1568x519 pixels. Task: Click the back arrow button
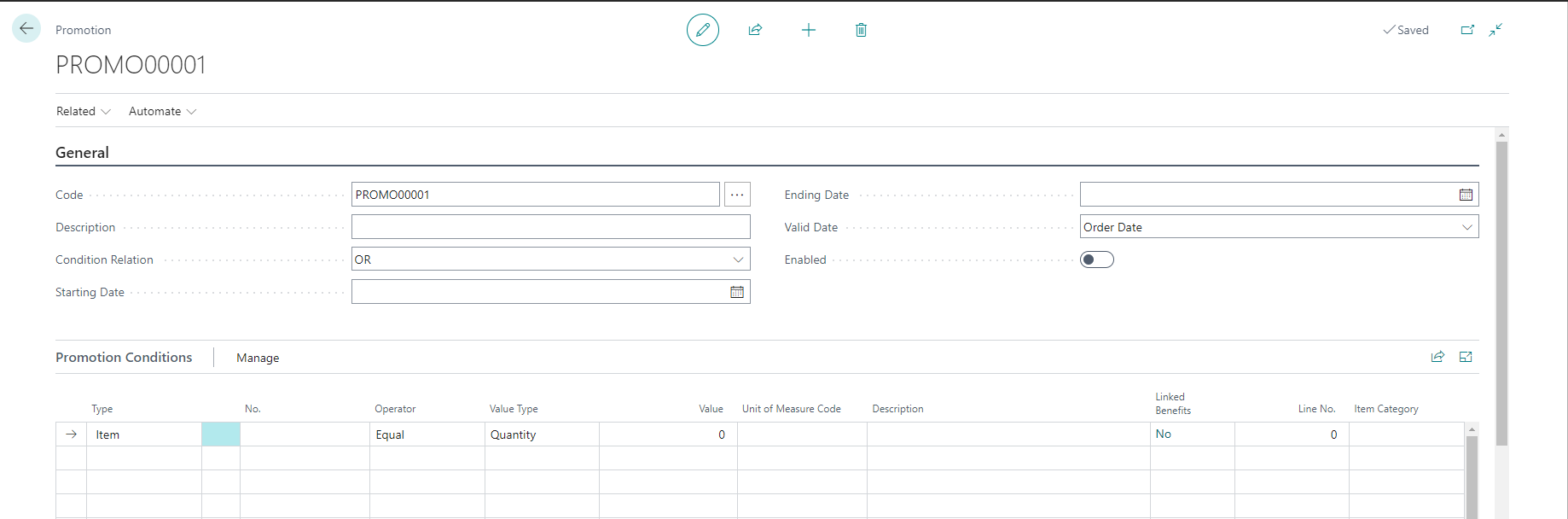point(26,29)
